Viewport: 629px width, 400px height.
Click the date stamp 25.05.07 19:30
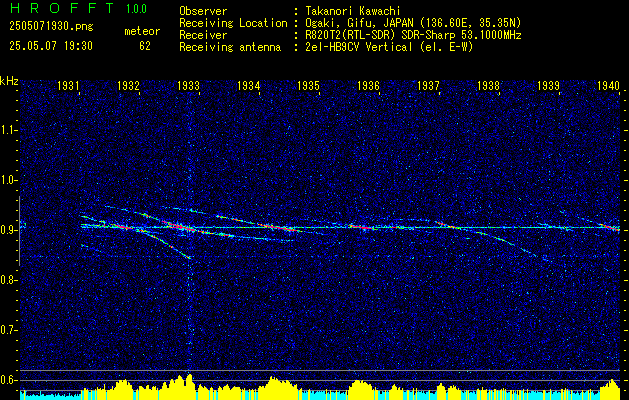[51, 46]
